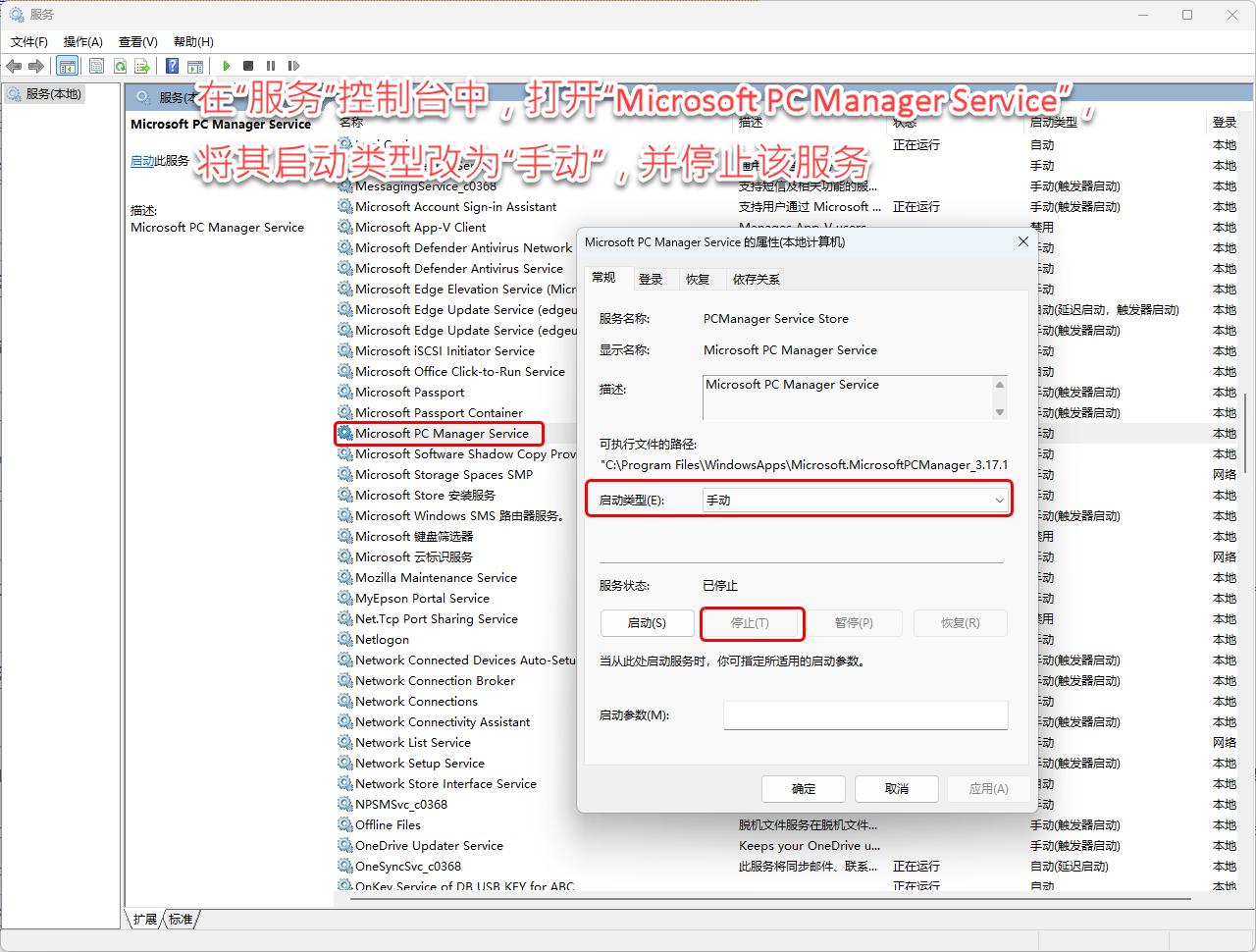Open the 查看(V) menu

[x=138, y=41]
